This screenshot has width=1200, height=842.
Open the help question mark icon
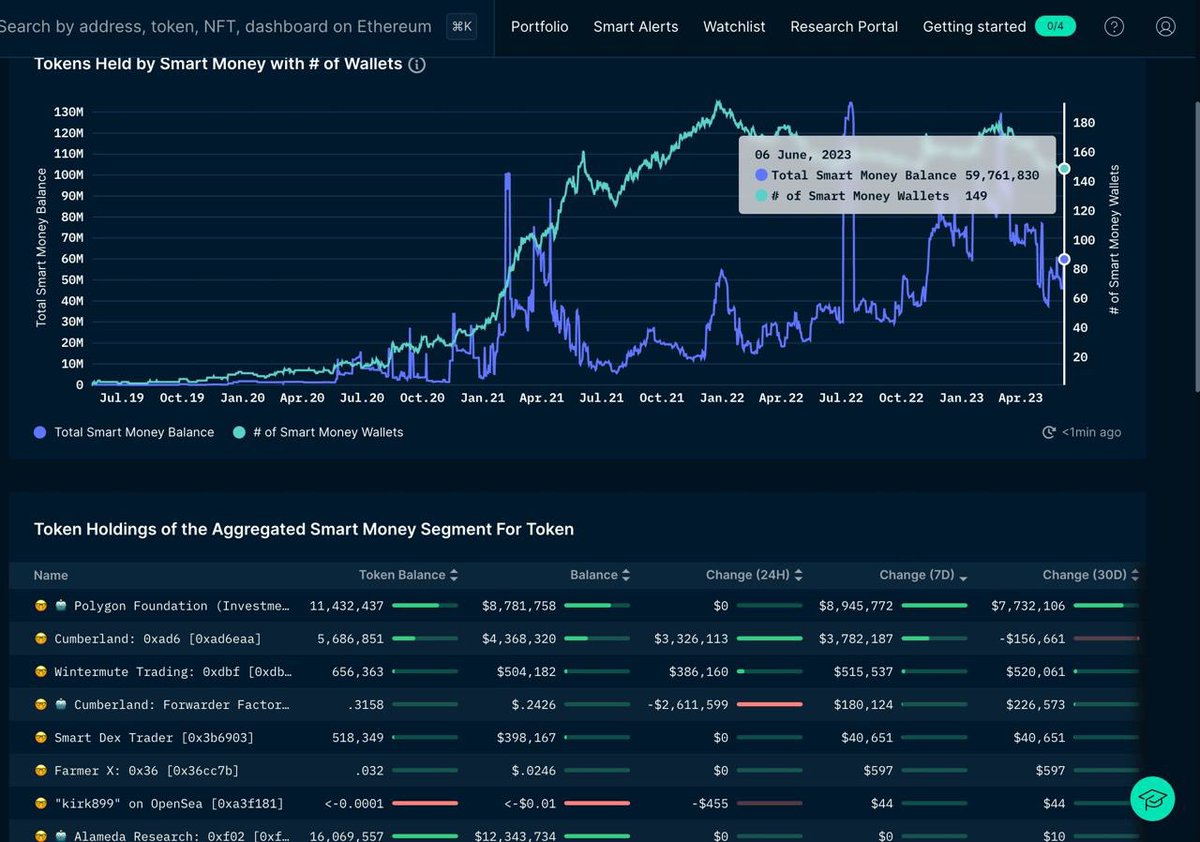1114,27
